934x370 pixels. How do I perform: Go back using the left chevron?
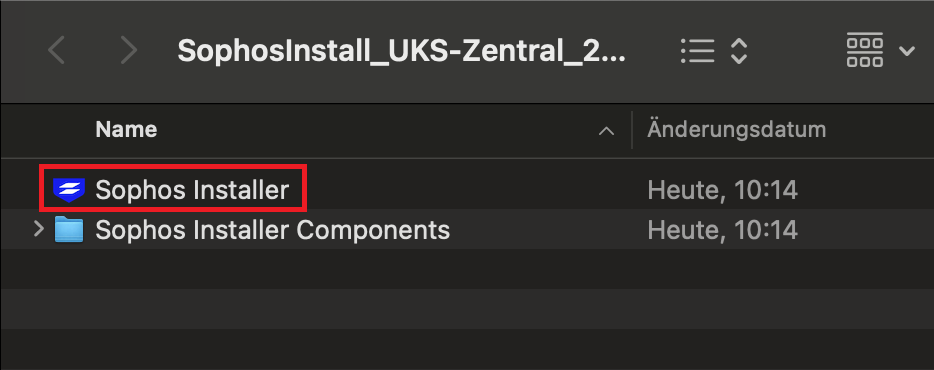click(56, 51)
